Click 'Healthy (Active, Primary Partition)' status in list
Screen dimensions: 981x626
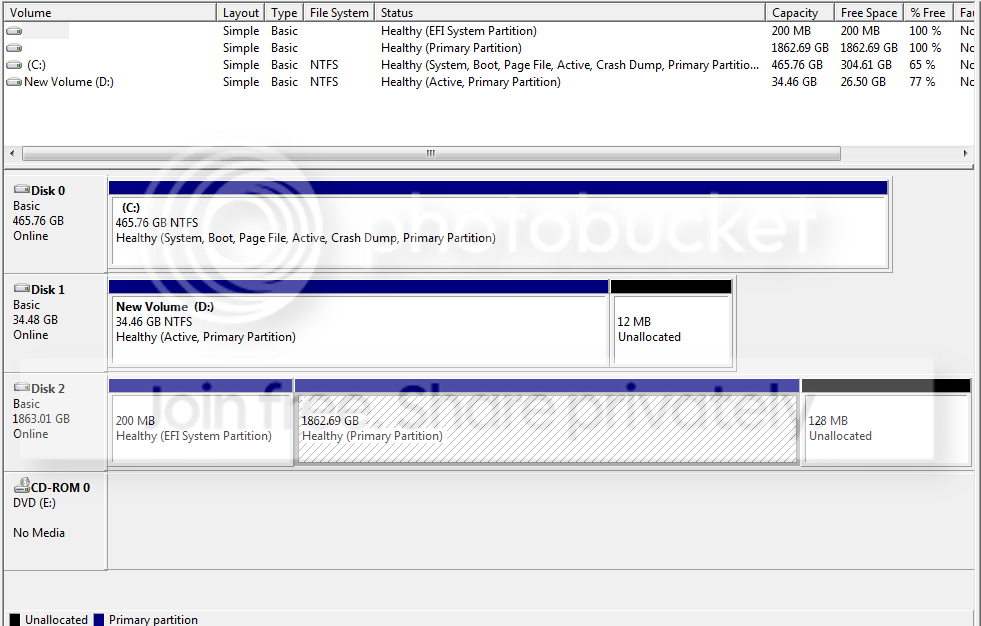click(470, 82)
